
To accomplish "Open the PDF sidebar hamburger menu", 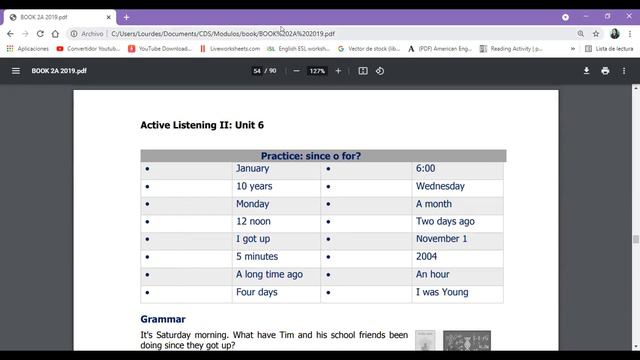I will tap(16, 71).
